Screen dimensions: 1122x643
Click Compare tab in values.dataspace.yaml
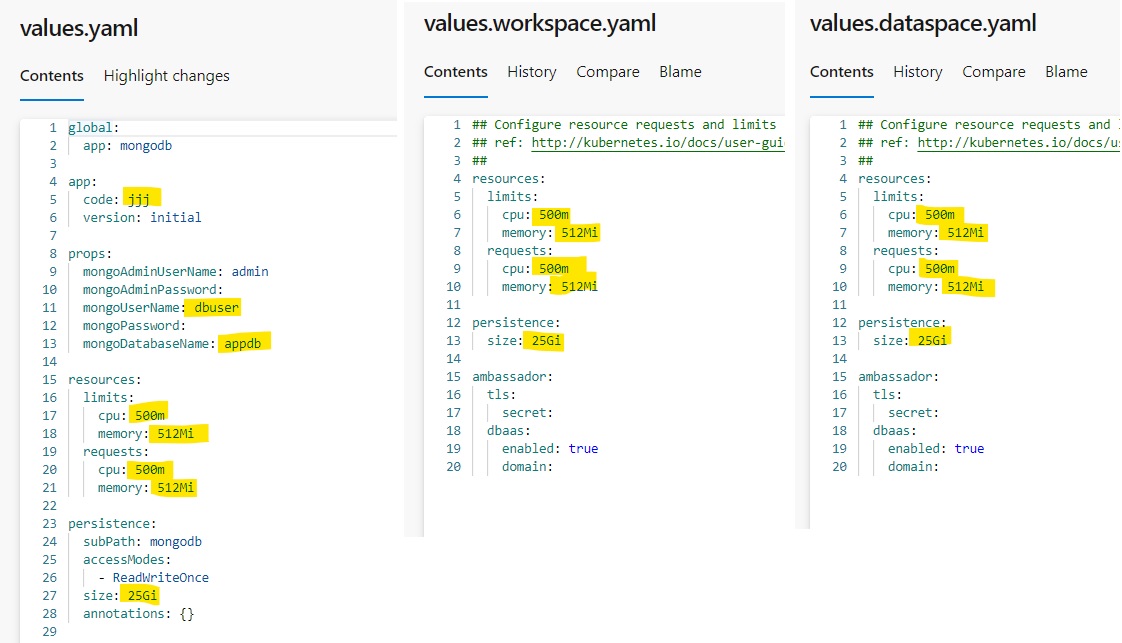(x=994, y=72)
